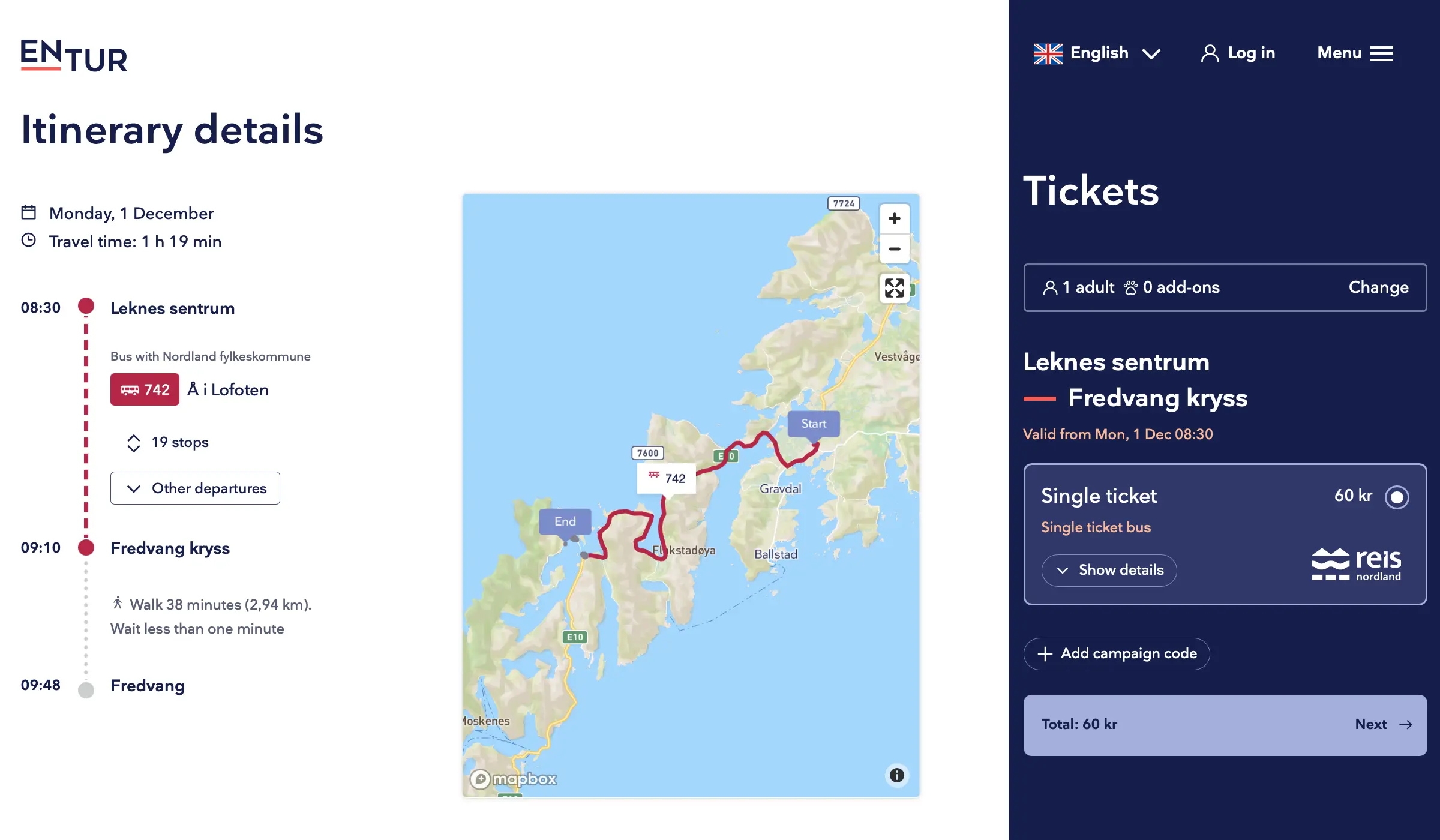Click Change travellers button
The height and width of the screenshot is (840, 1440).
1378,287
